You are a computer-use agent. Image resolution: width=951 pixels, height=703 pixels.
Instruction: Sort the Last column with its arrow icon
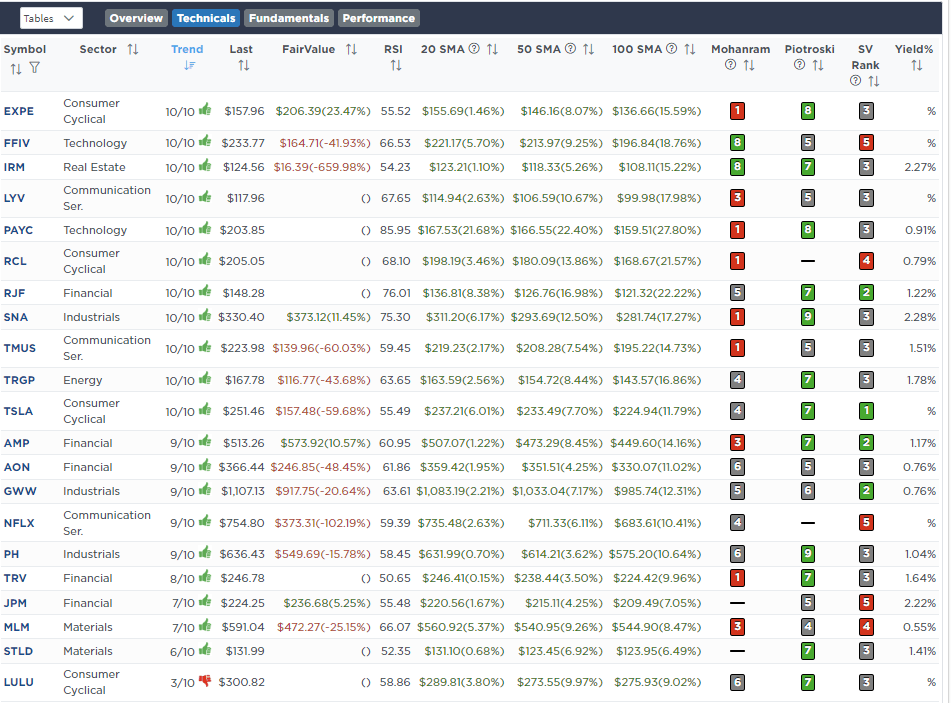tap(243, 64)
